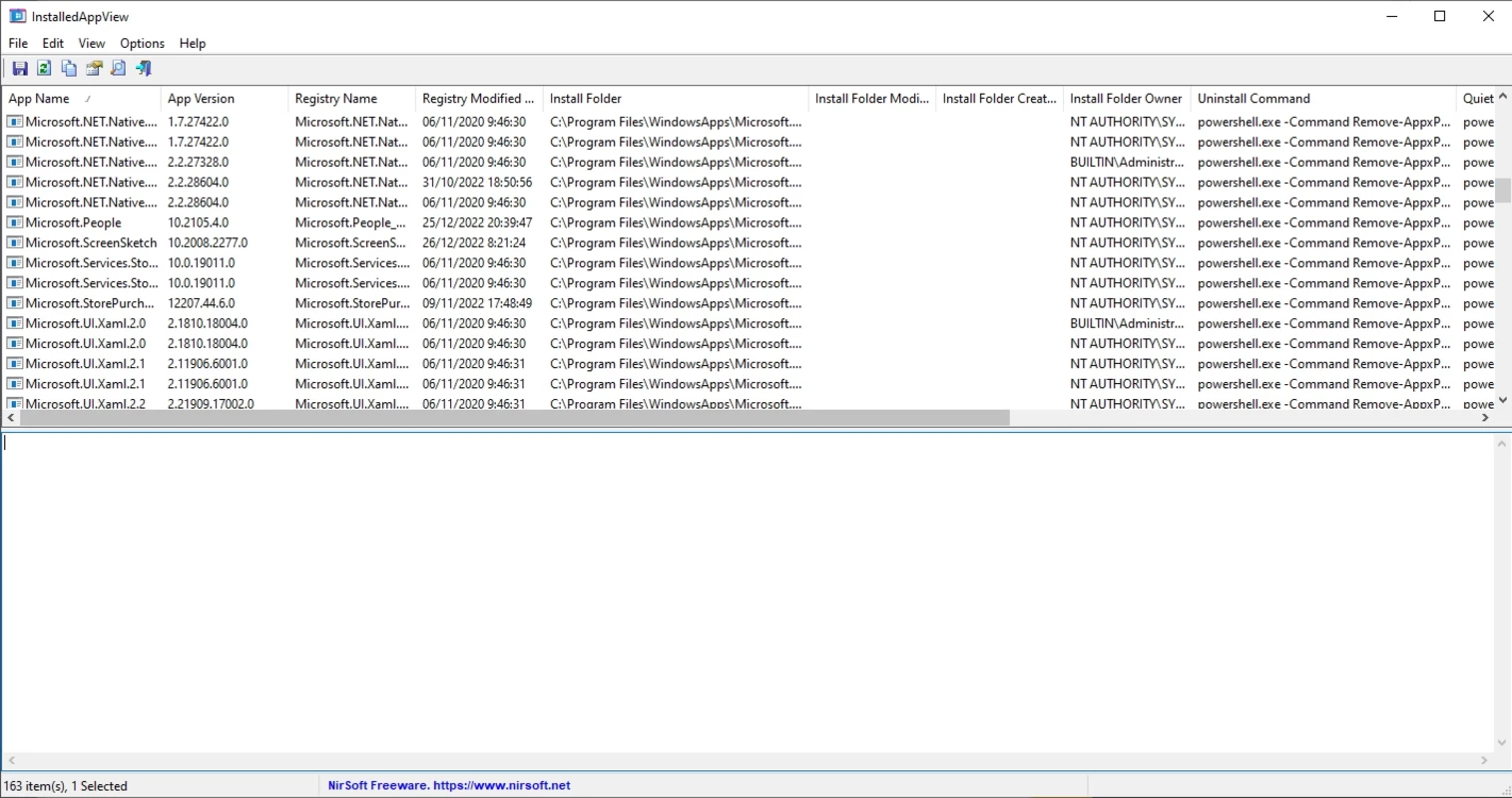Open the Edit menu
Screen dimensions: 1512x798
pos(53,43)
